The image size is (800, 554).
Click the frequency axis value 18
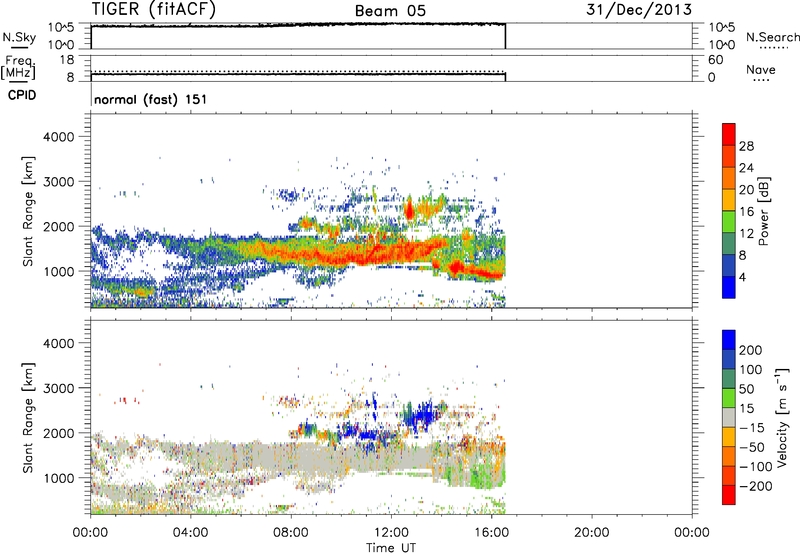click(x=67, y=60)
